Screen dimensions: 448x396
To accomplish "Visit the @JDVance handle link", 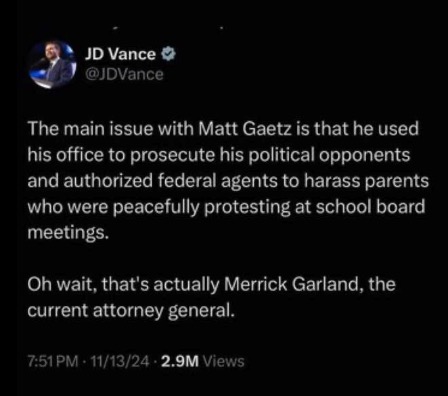I will 125,74.
